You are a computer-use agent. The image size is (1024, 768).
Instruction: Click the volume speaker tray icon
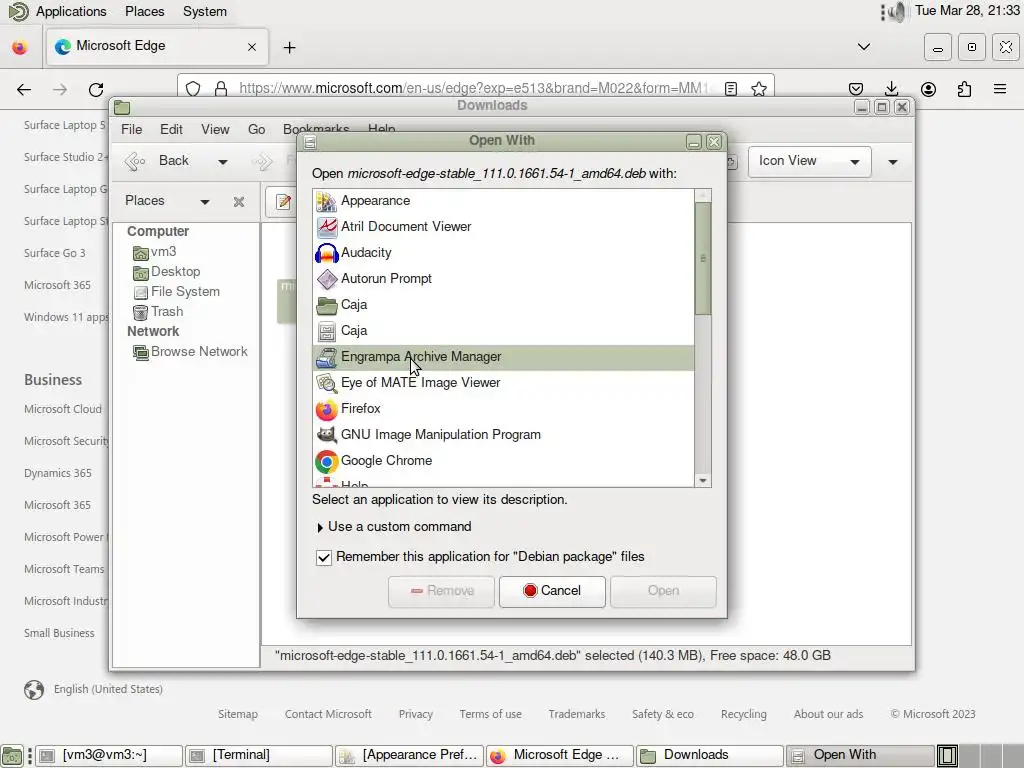(x=898, y=12)
